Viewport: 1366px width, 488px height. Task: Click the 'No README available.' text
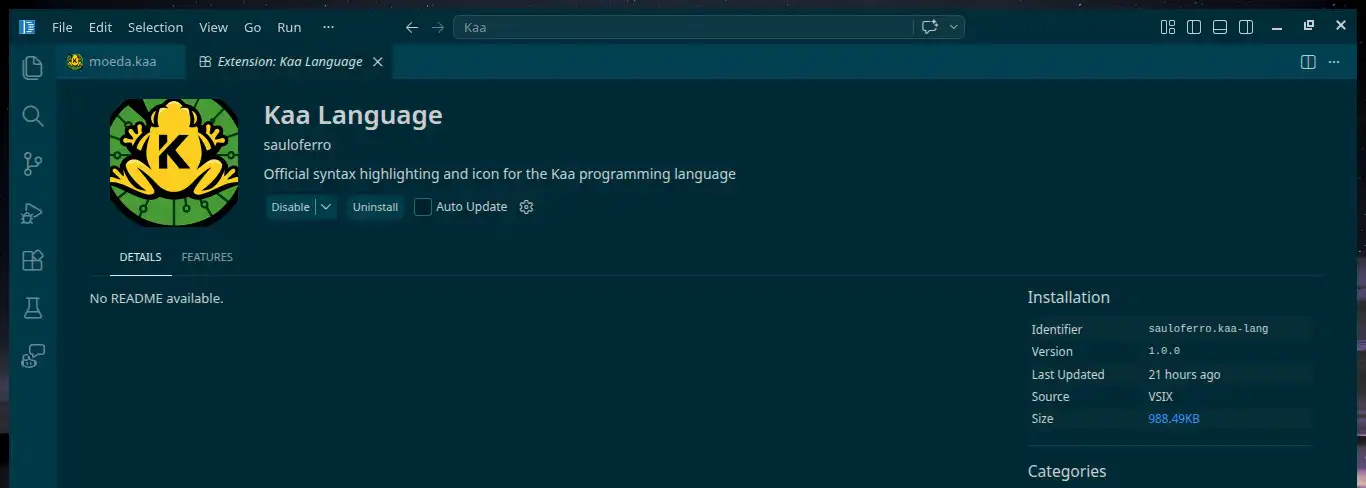click(156, 298)
